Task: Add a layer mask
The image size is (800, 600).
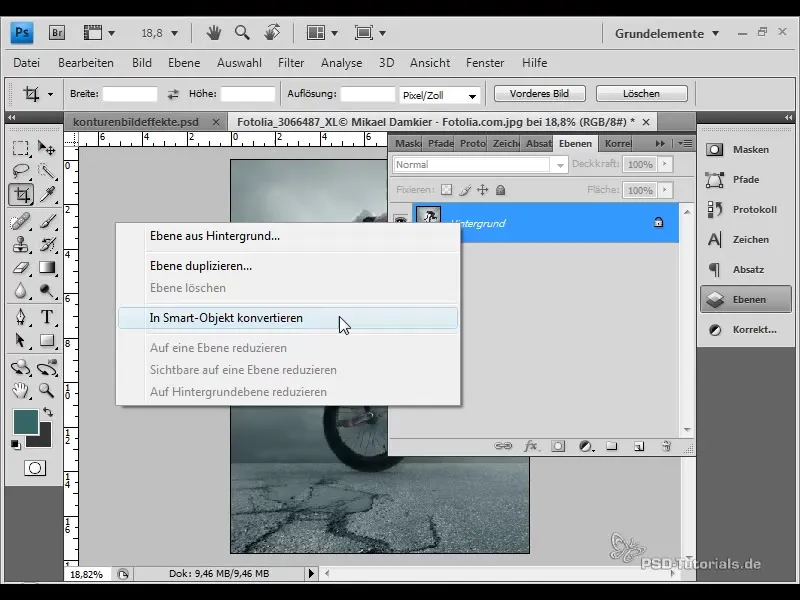Action: pyautogui.click(x=558, y=446)
